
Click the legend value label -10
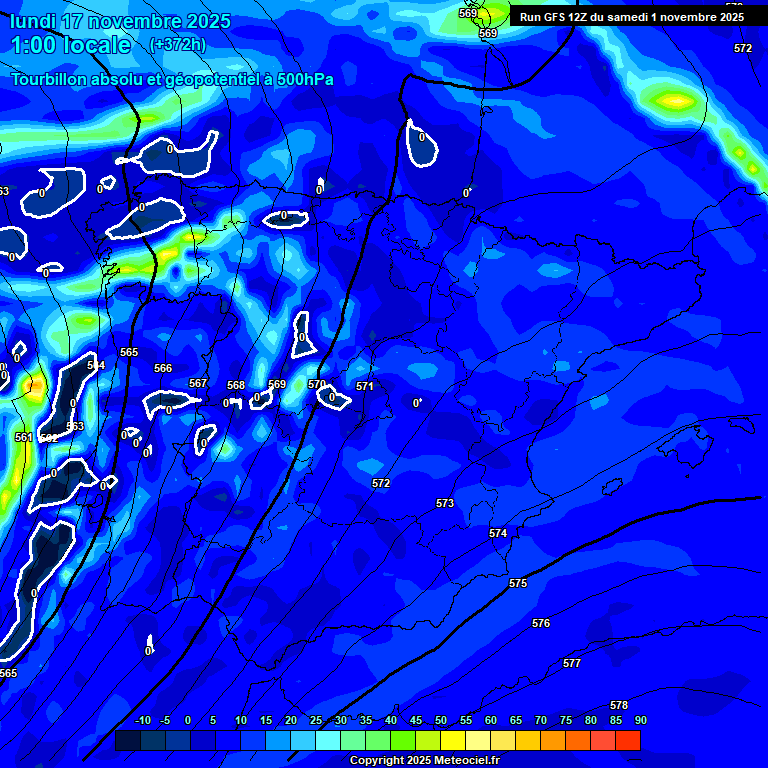click(x=142, y=721)
